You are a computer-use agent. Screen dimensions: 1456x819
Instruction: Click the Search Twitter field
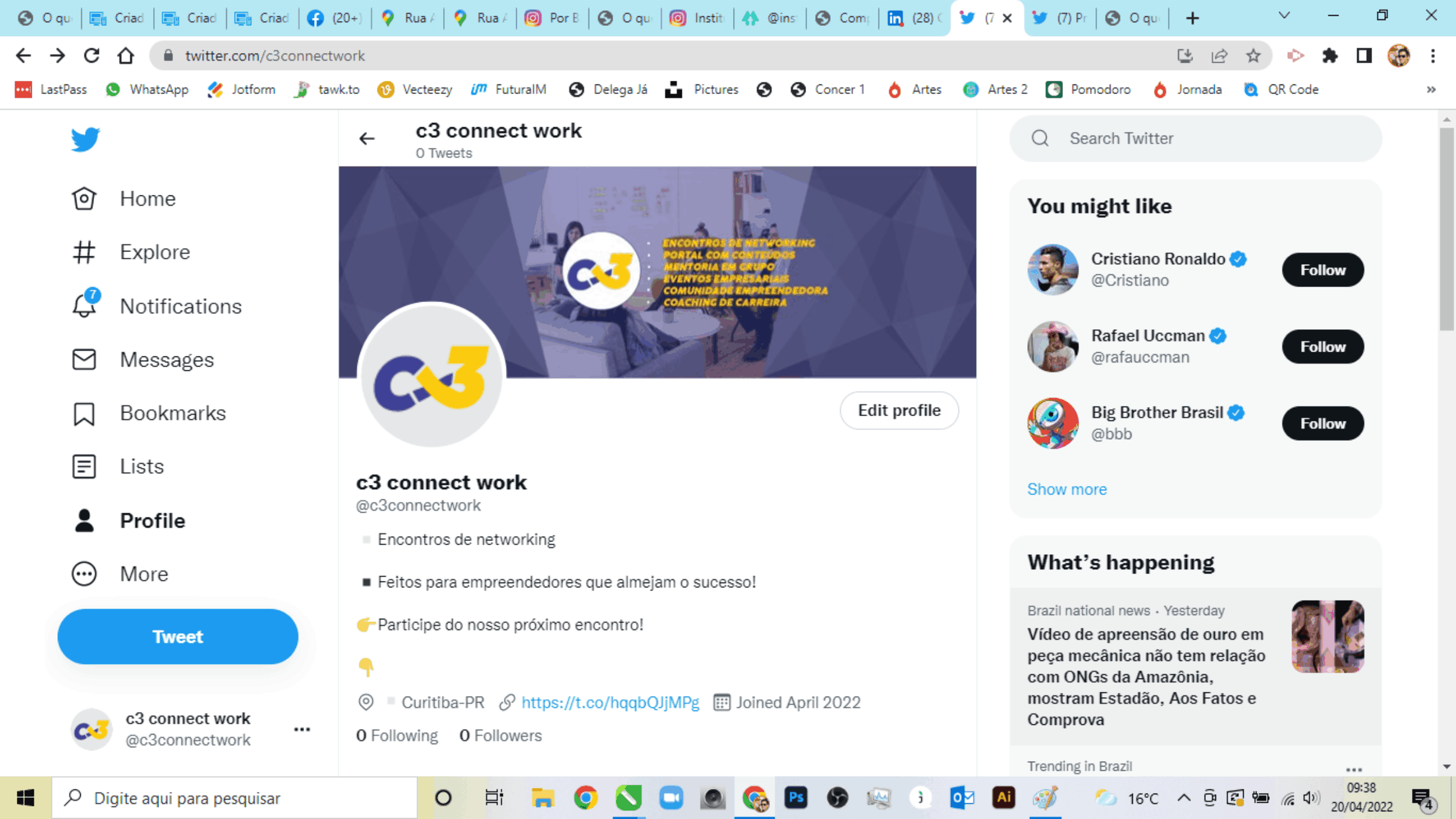pos(1196,138)
